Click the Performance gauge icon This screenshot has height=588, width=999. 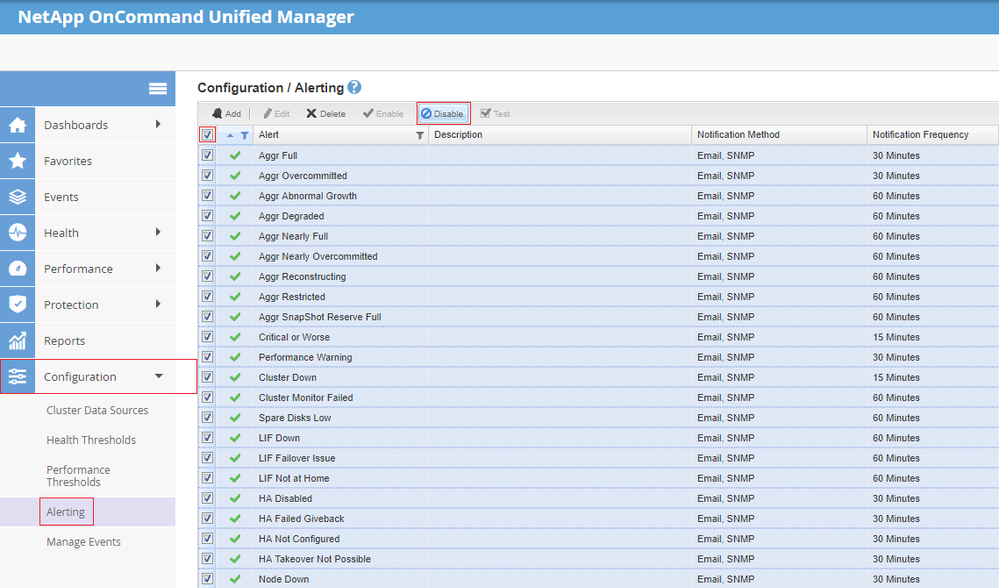(x=18, y=269)
